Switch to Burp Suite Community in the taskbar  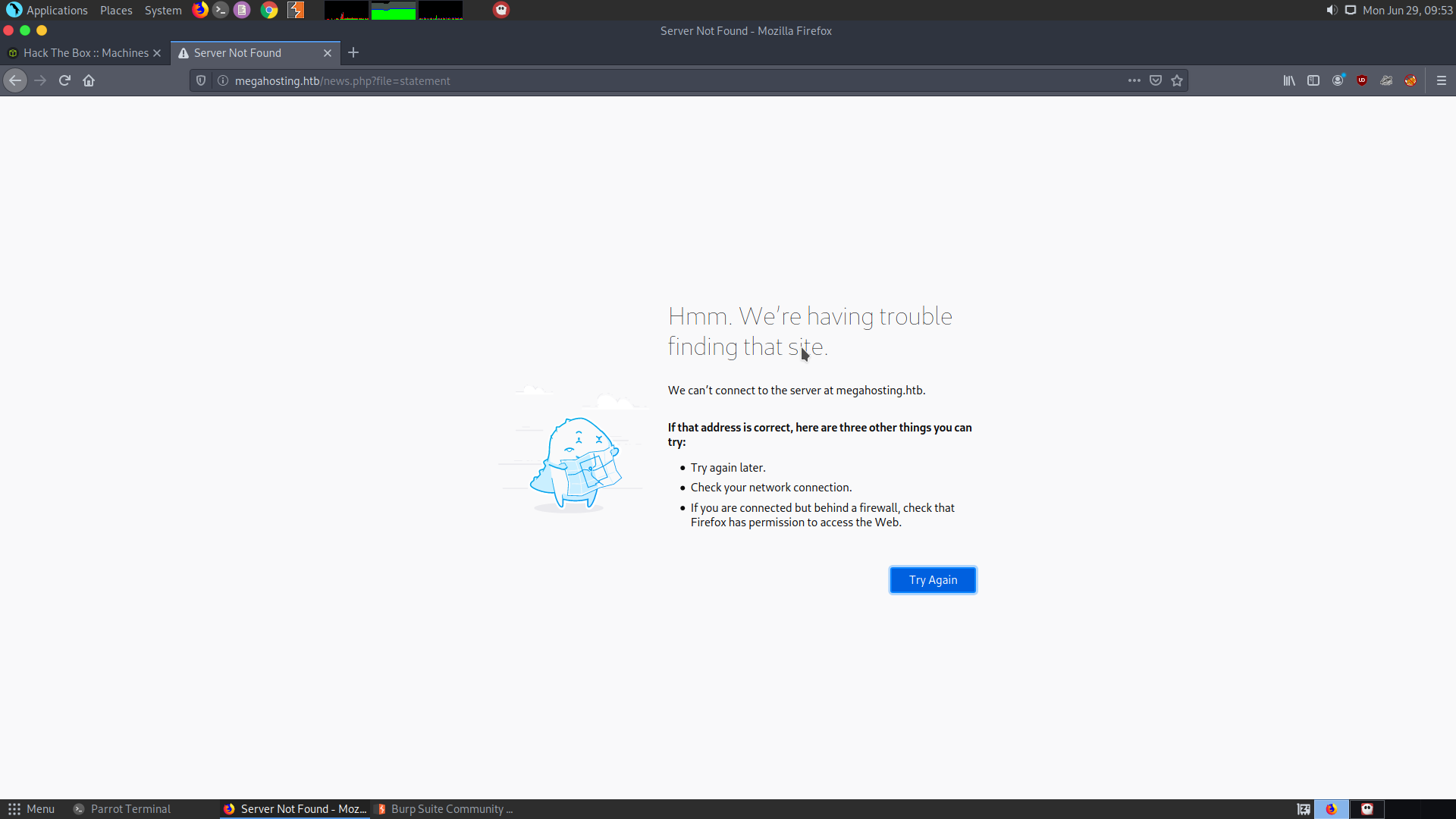[x=446, y=809]
